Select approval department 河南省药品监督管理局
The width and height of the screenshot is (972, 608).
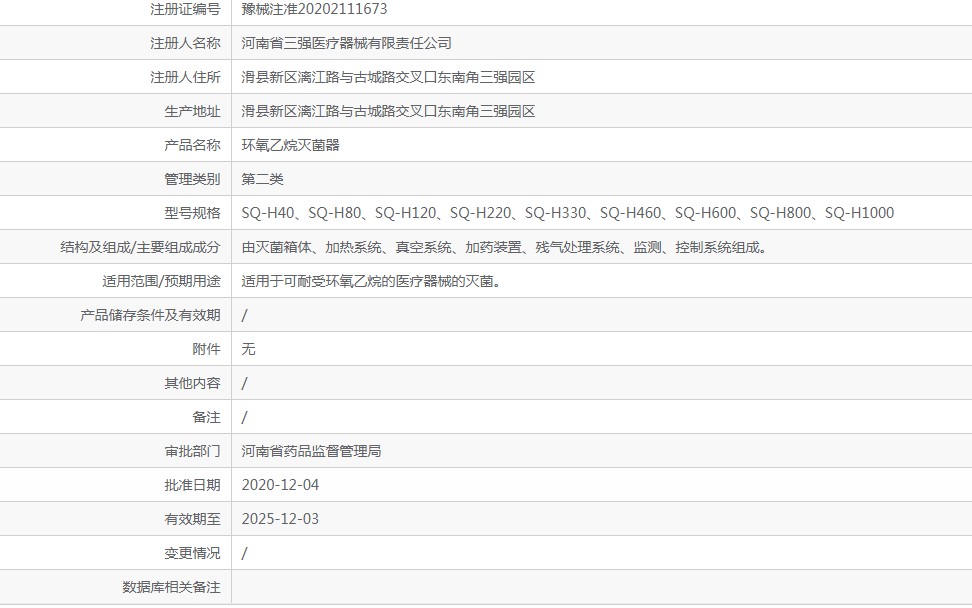322,450
